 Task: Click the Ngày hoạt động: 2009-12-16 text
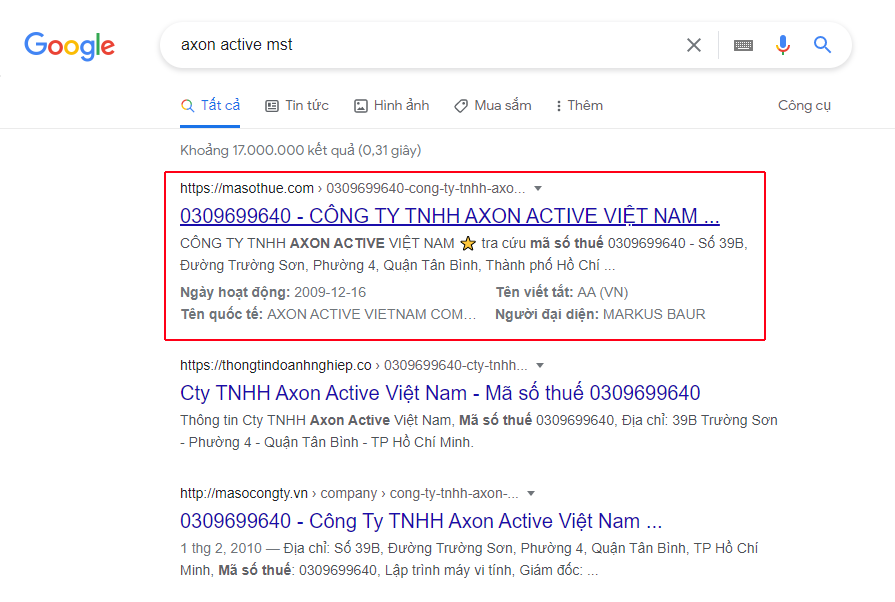coord(273,292)
